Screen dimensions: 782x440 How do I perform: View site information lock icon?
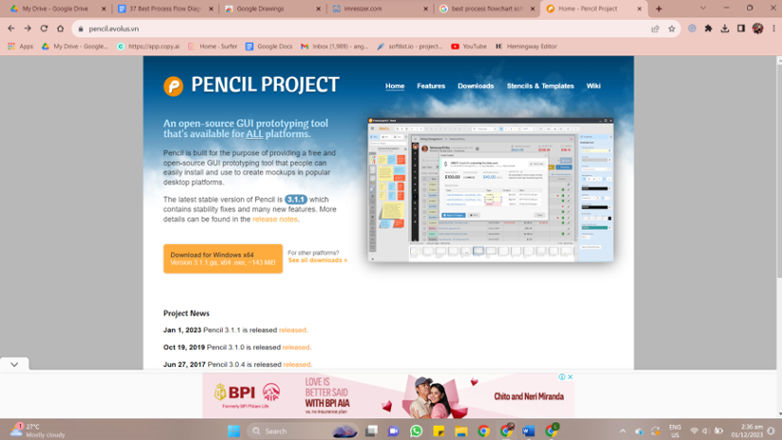coord(81,29)
